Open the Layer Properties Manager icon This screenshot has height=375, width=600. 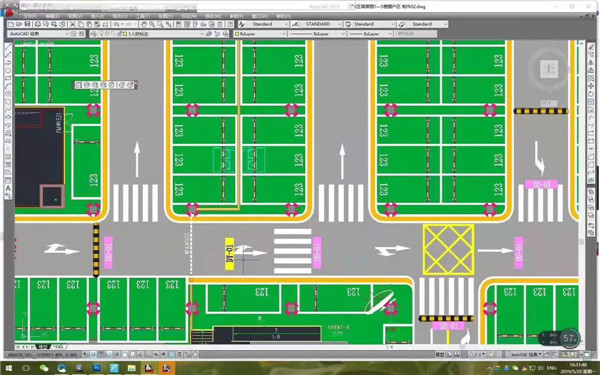click(94, 34)
